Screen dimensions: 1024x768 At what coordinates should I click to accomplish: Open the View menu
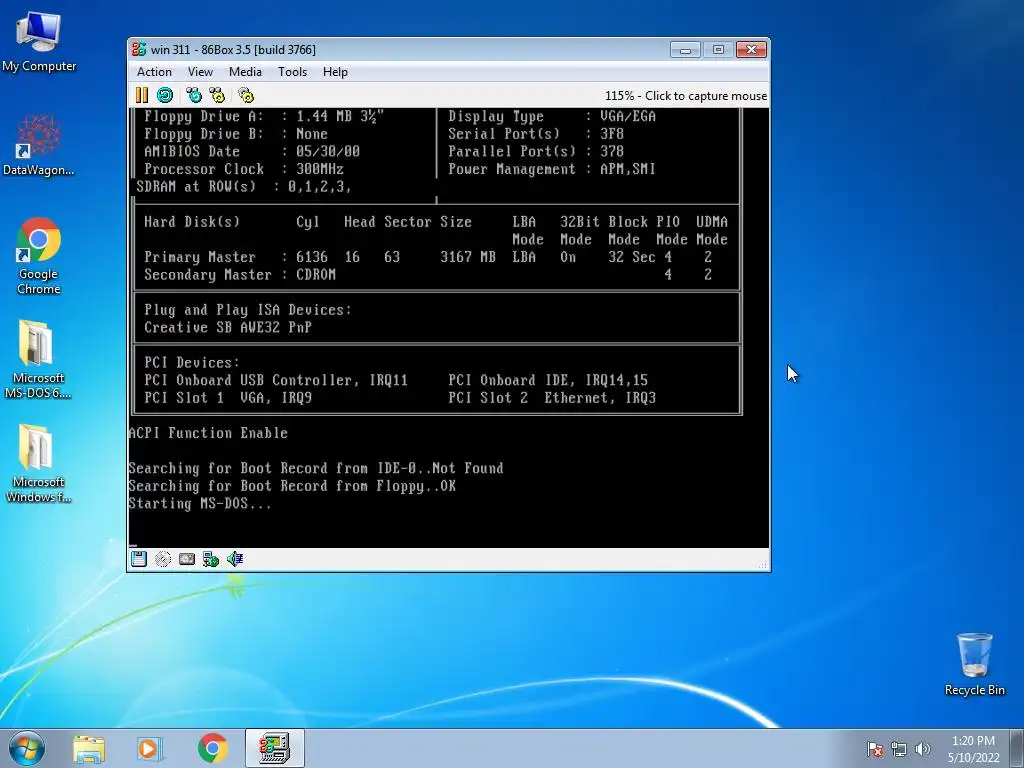point(200,72)
